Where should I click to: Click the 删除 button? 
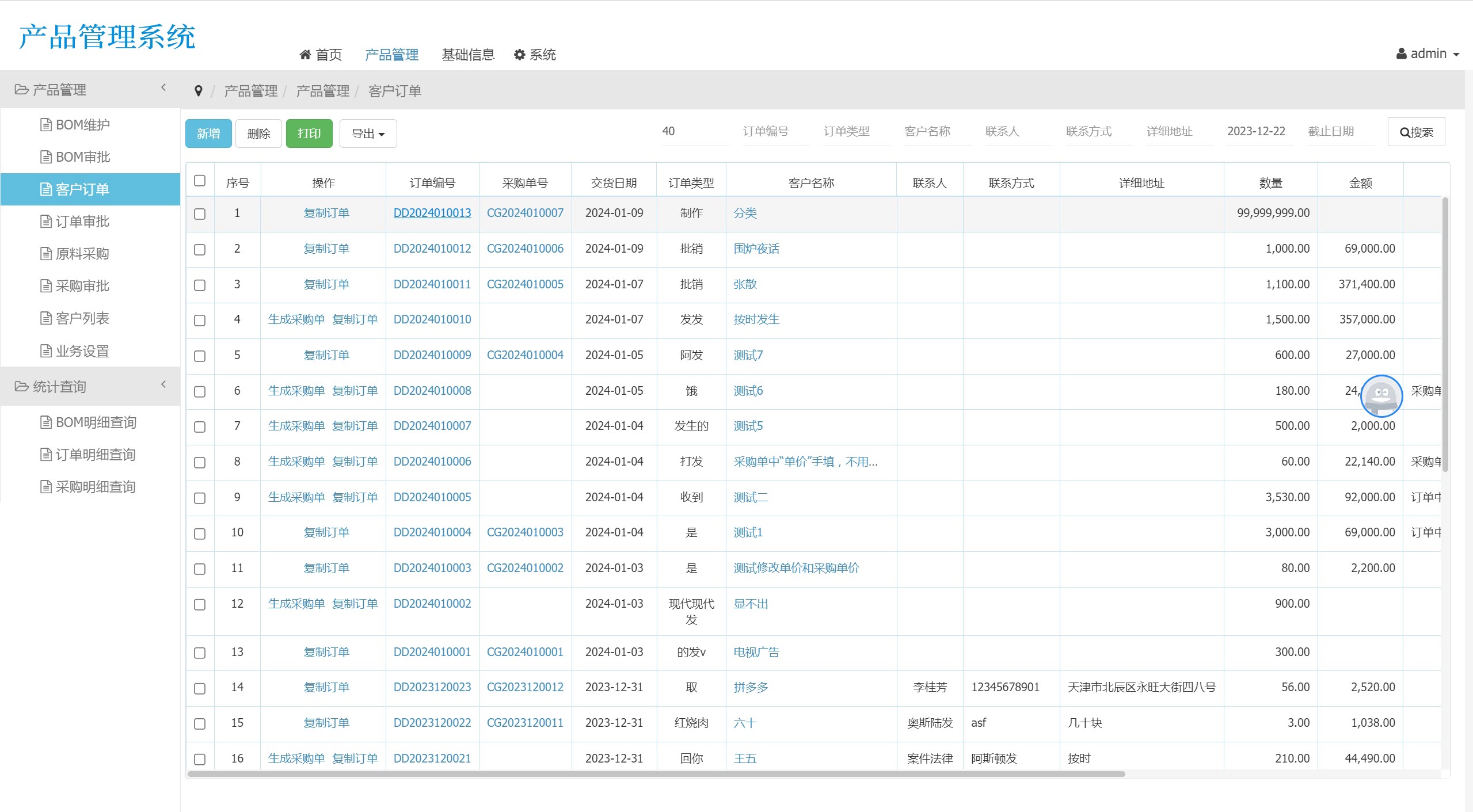(x=258, y=134)
